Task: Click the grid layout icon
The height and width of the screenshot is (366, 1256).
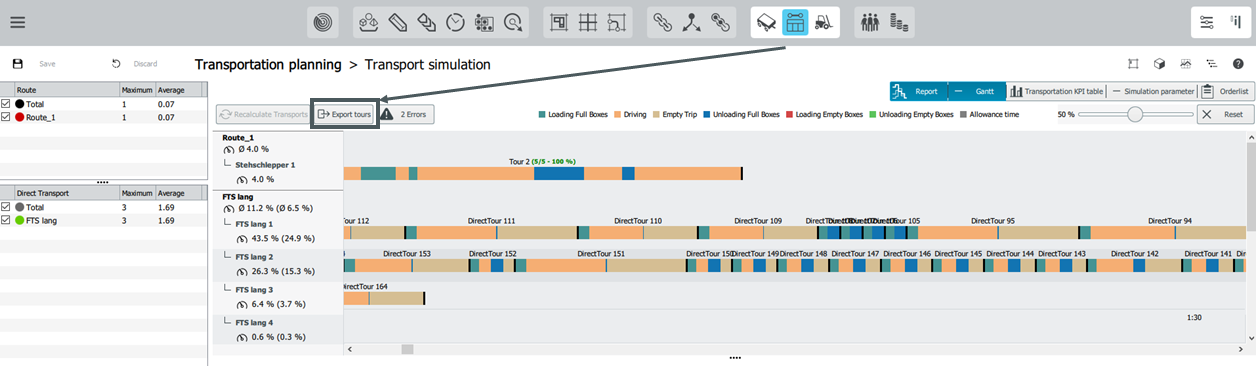Action: pos(588,22)
